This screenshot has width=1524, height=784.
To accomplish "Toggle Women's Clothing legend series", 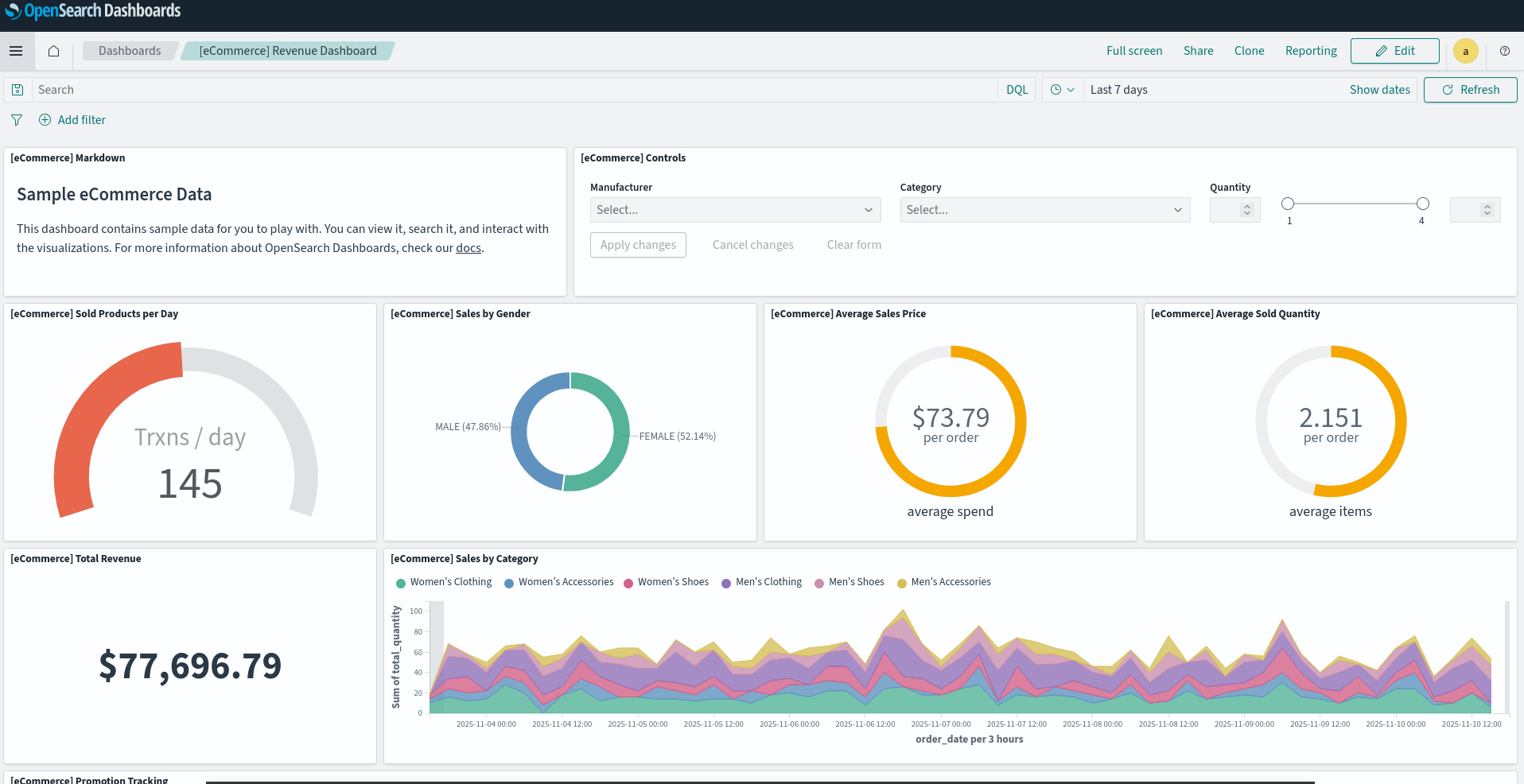I will tap(444, 582).
